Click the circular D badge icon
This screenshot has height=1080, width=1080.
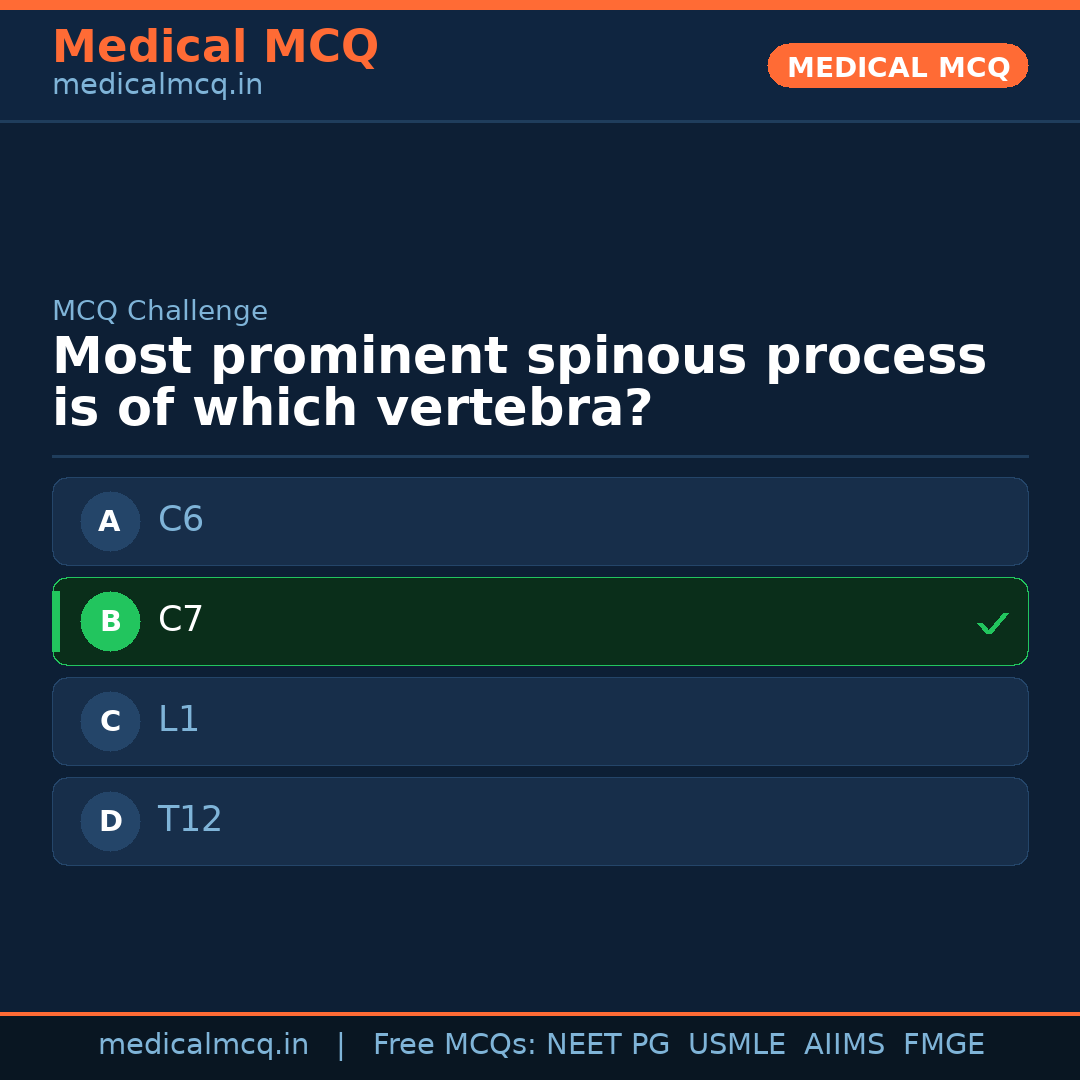tap(110, 821)
